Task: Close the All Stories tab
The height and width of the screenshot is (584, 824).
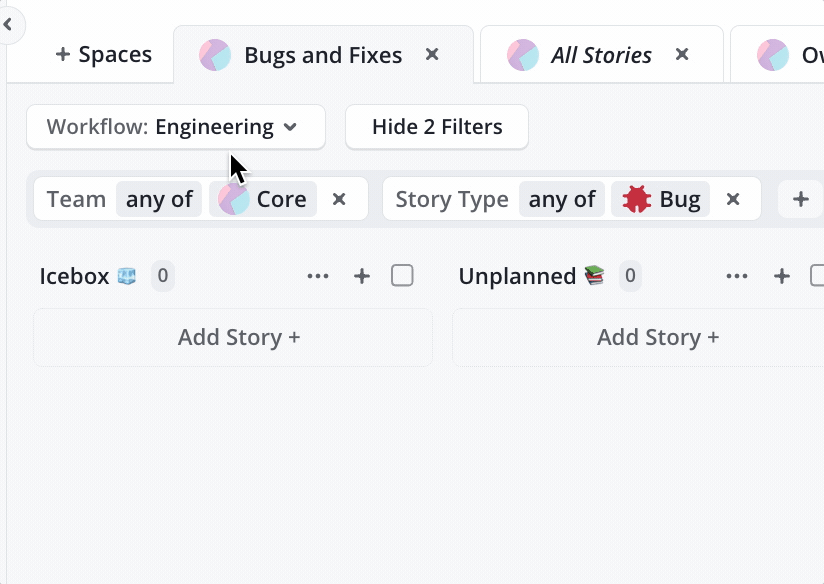Action: point(682,54)
